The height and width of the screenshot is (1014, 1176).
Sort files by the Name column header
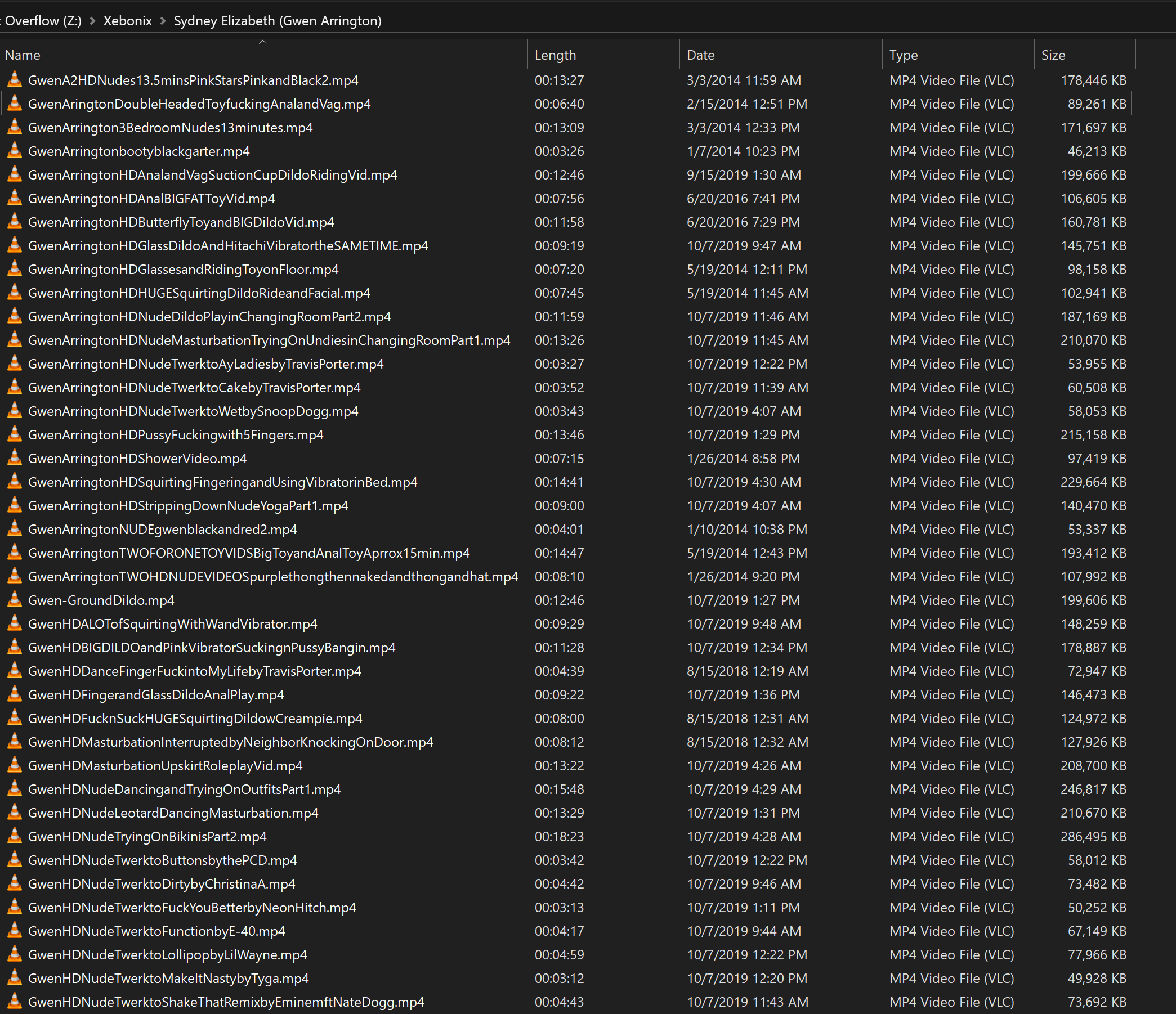coord(23,55)
